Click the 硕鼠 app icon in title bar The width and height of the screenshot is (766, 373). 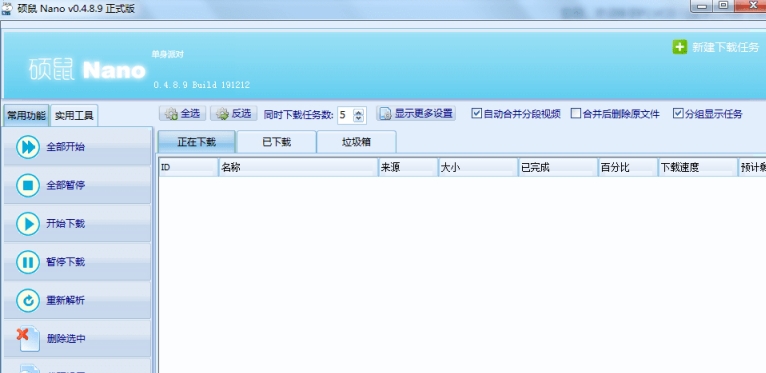coord(7,8)
